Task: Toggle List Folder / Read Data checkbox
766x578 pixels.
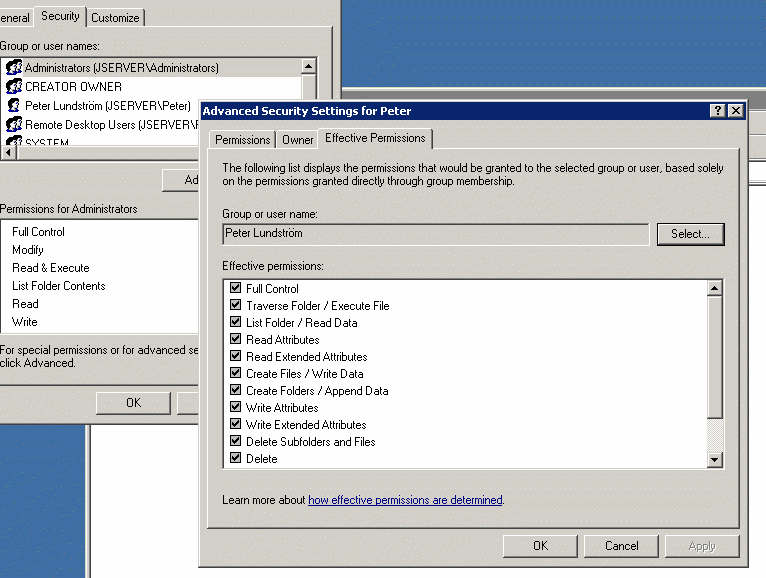Action: point(235,322)
